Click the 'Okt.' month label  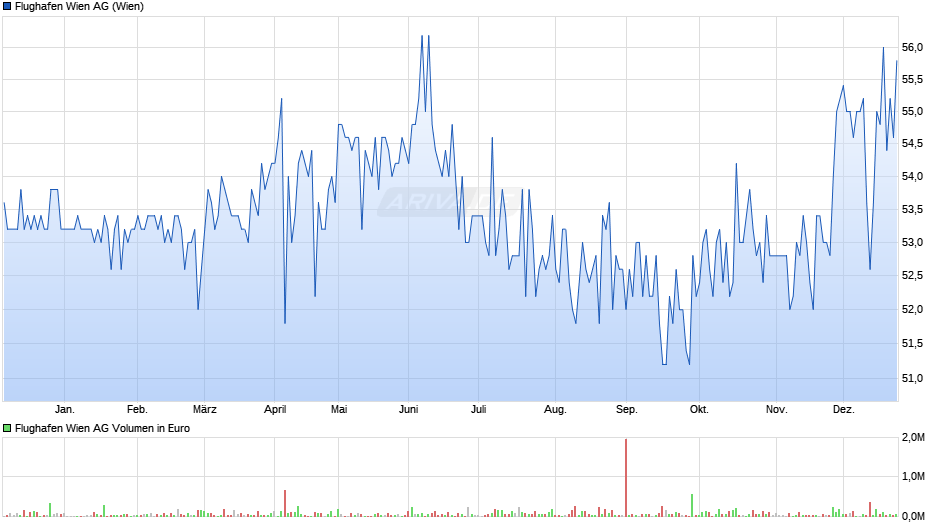699,409
